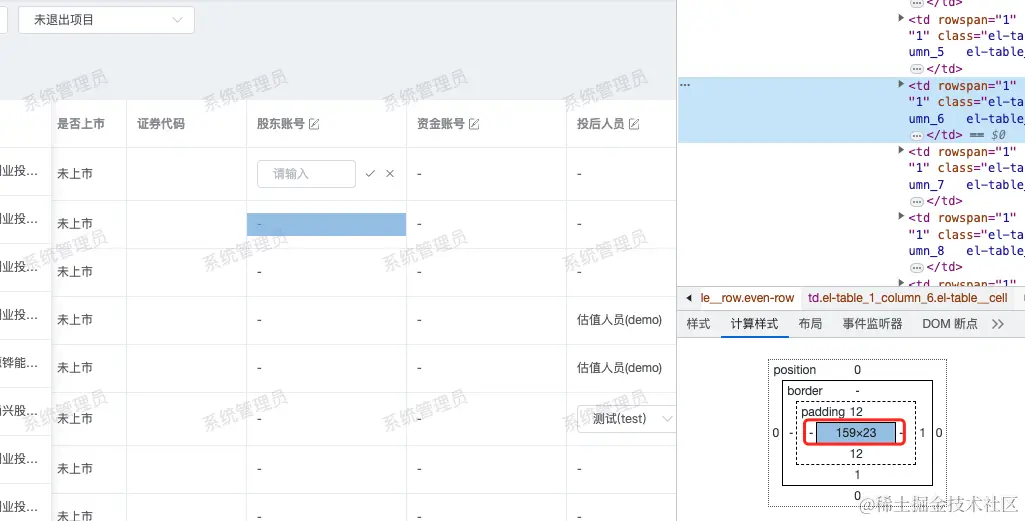Click the 是否上市 column header
The image size is (1025, 521).
[81, 124]
